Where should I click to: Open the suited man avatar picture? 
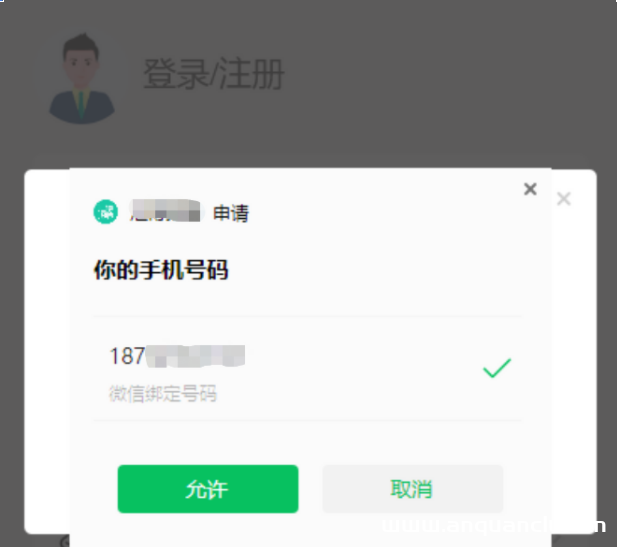81,79
